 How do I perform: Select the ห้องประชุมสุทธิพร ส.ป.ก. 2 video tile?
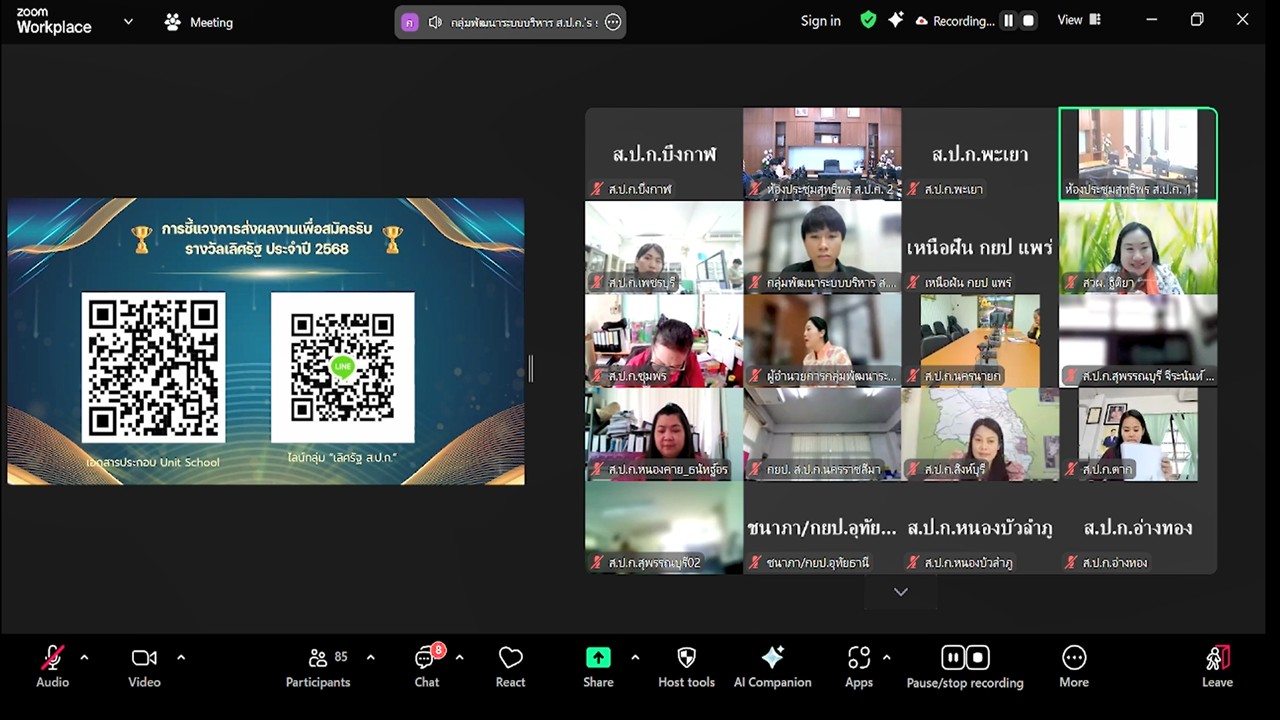tap(822, 154)
